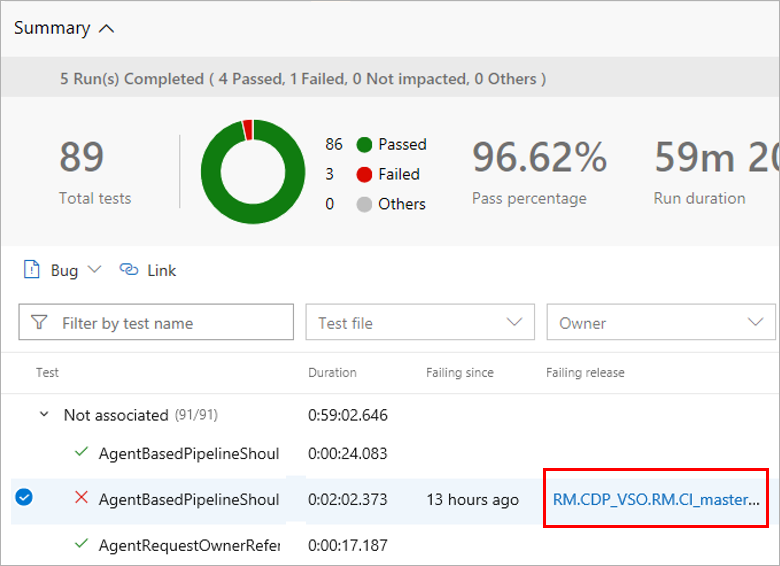
Task: Select the AgentRequestOwnerRefer test row
Action: [x=390, y=545]
